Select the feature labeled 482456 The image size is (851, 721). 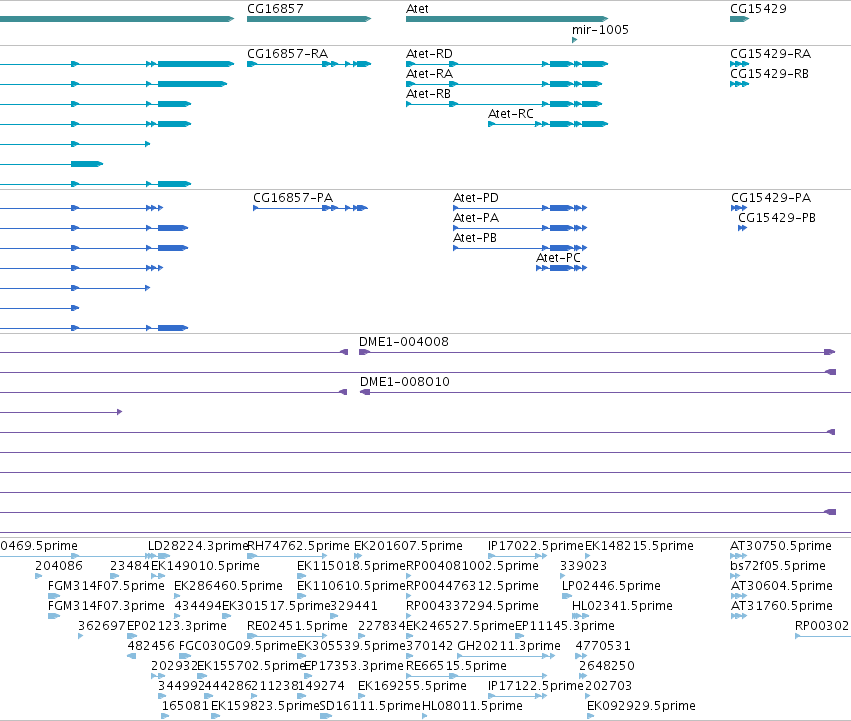pyautogui.click(x=151, y=646)
